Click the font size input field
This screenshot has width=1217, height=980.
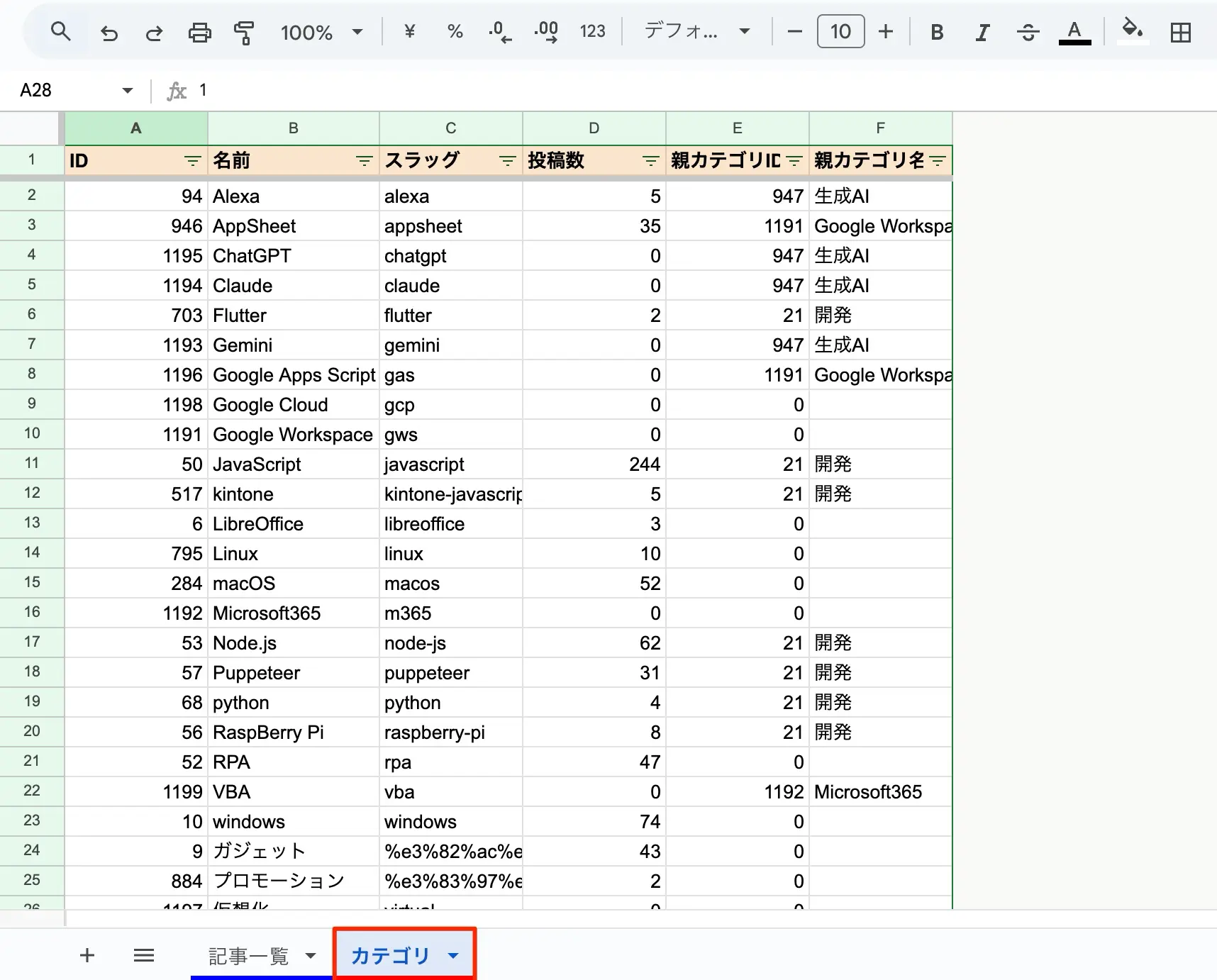point(840,32)
